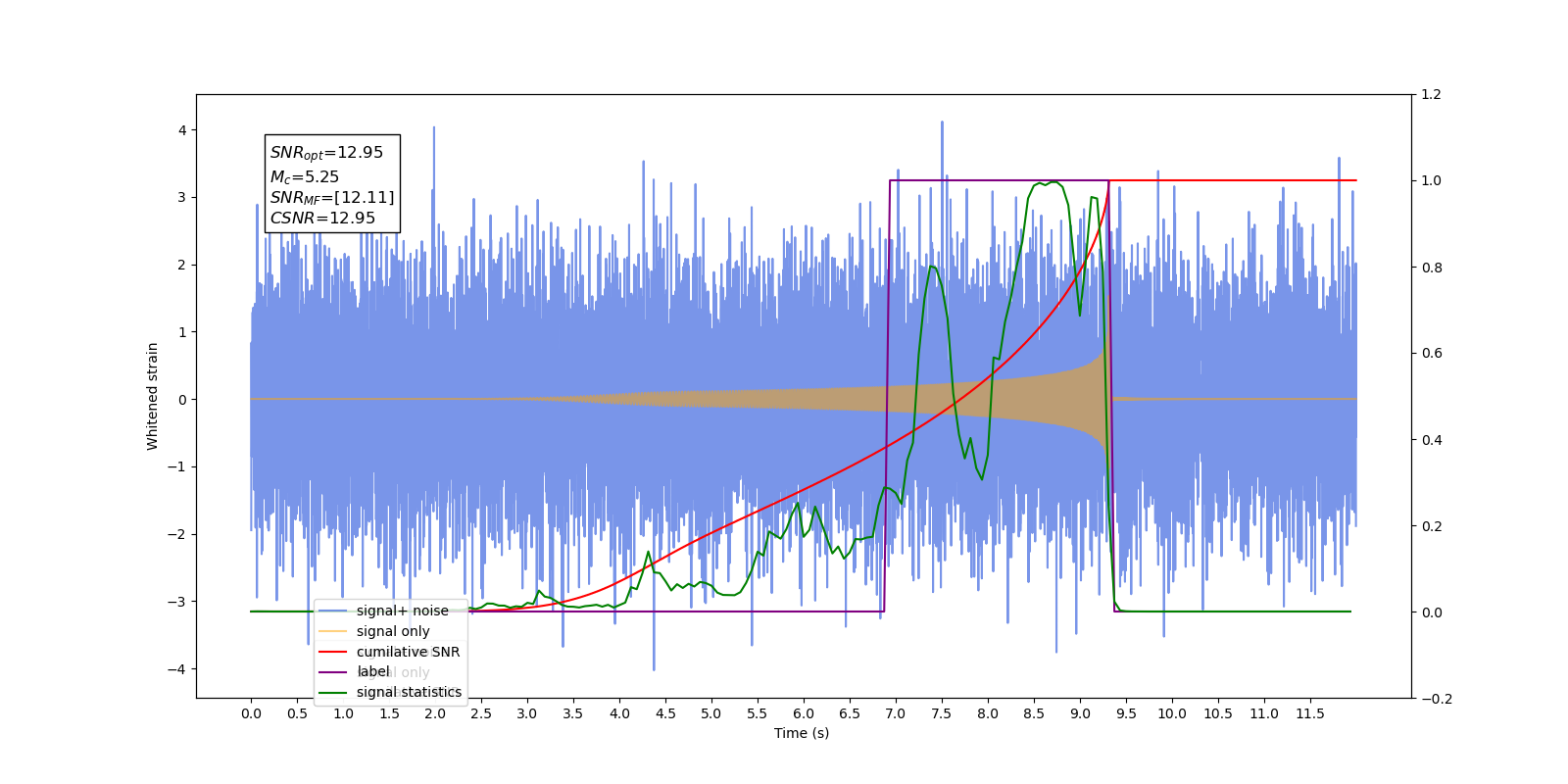The width and height of the screenshot is (1568, 784).
Task: Click the 0 tick on left axis
Action: pyautogui.click(x=182, y=400)
